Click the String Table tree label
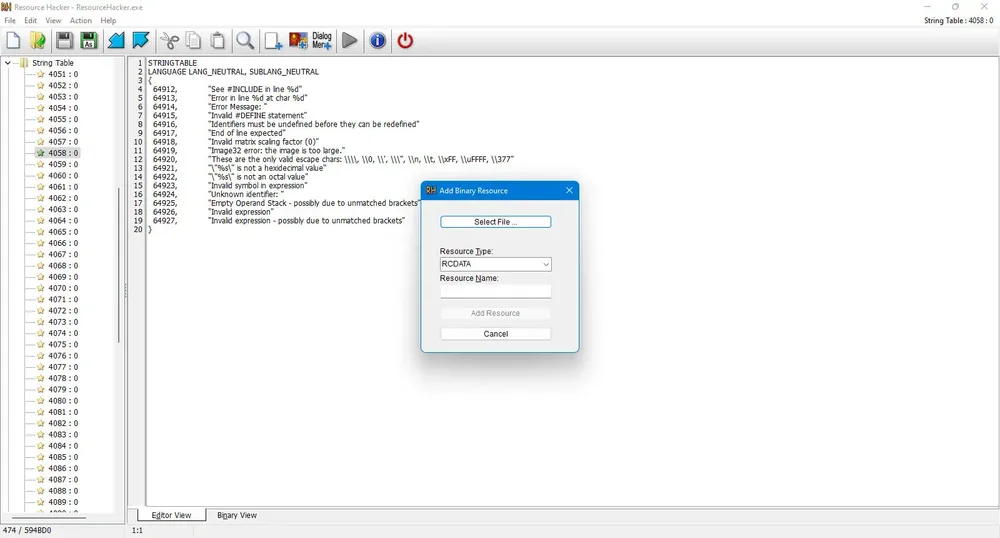This screenshot has height=538, width=1000. (x=53, y=62)
